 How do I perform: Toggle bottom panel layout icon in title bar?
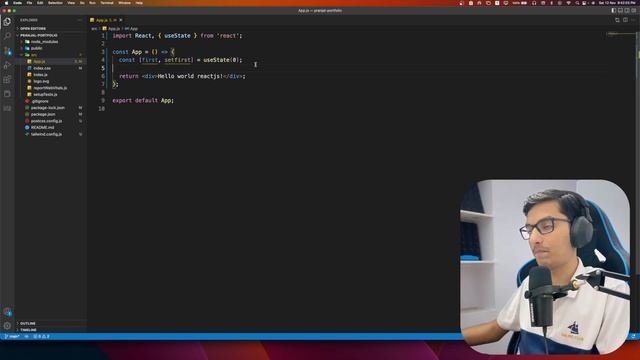coord(620,11)
